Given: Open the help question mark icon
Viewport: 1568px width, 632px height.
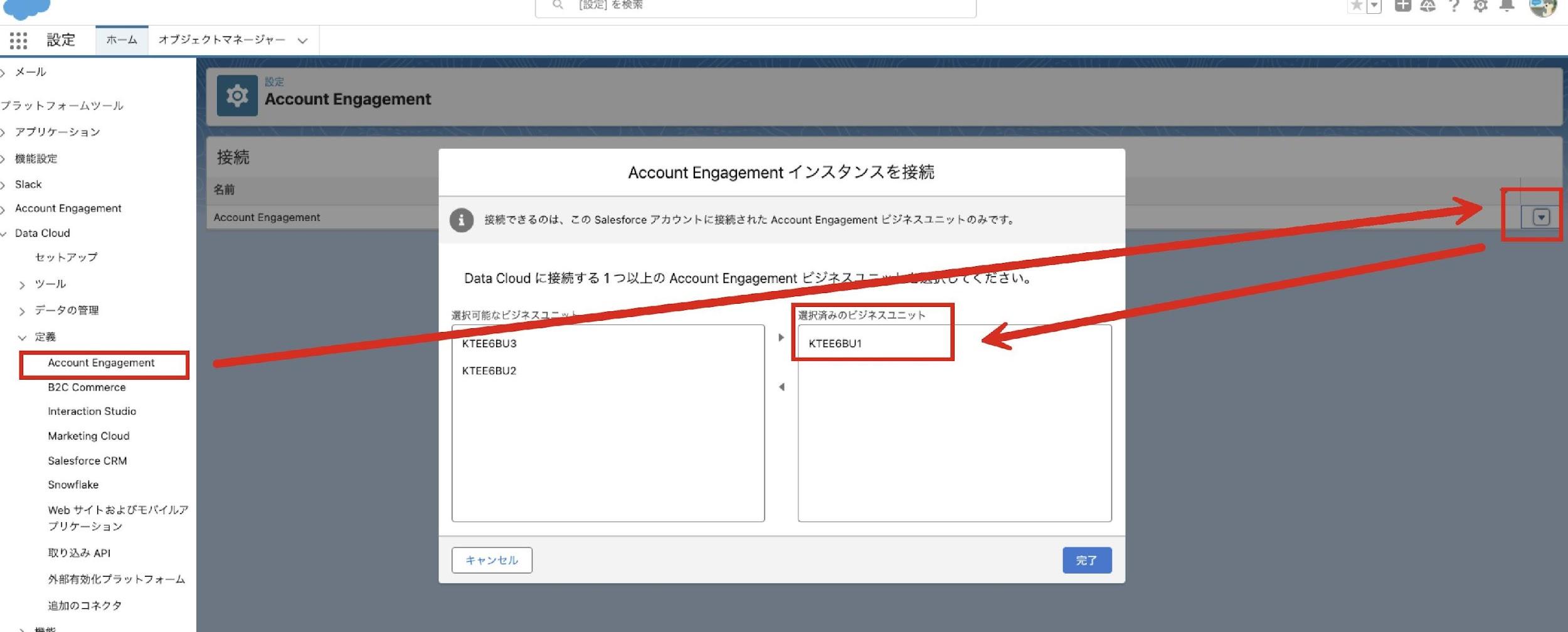Looking at the screenshot, I should click(x=1454, y=6).
